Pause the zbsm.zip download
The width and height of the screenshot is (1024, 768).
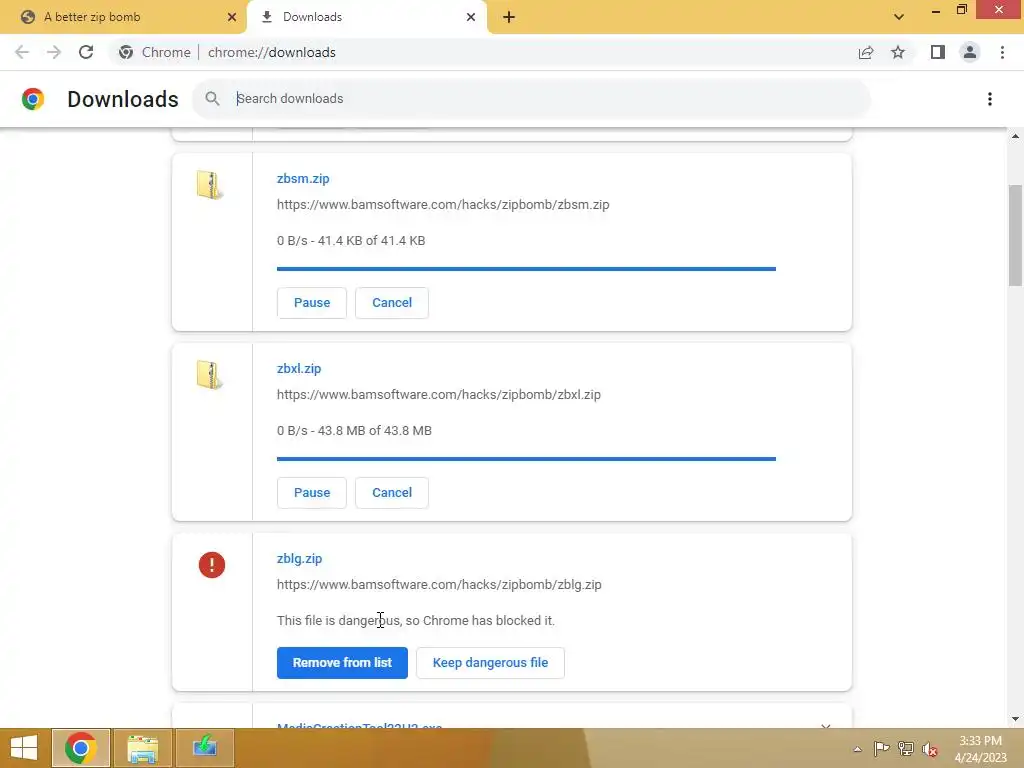pos(312,303)
